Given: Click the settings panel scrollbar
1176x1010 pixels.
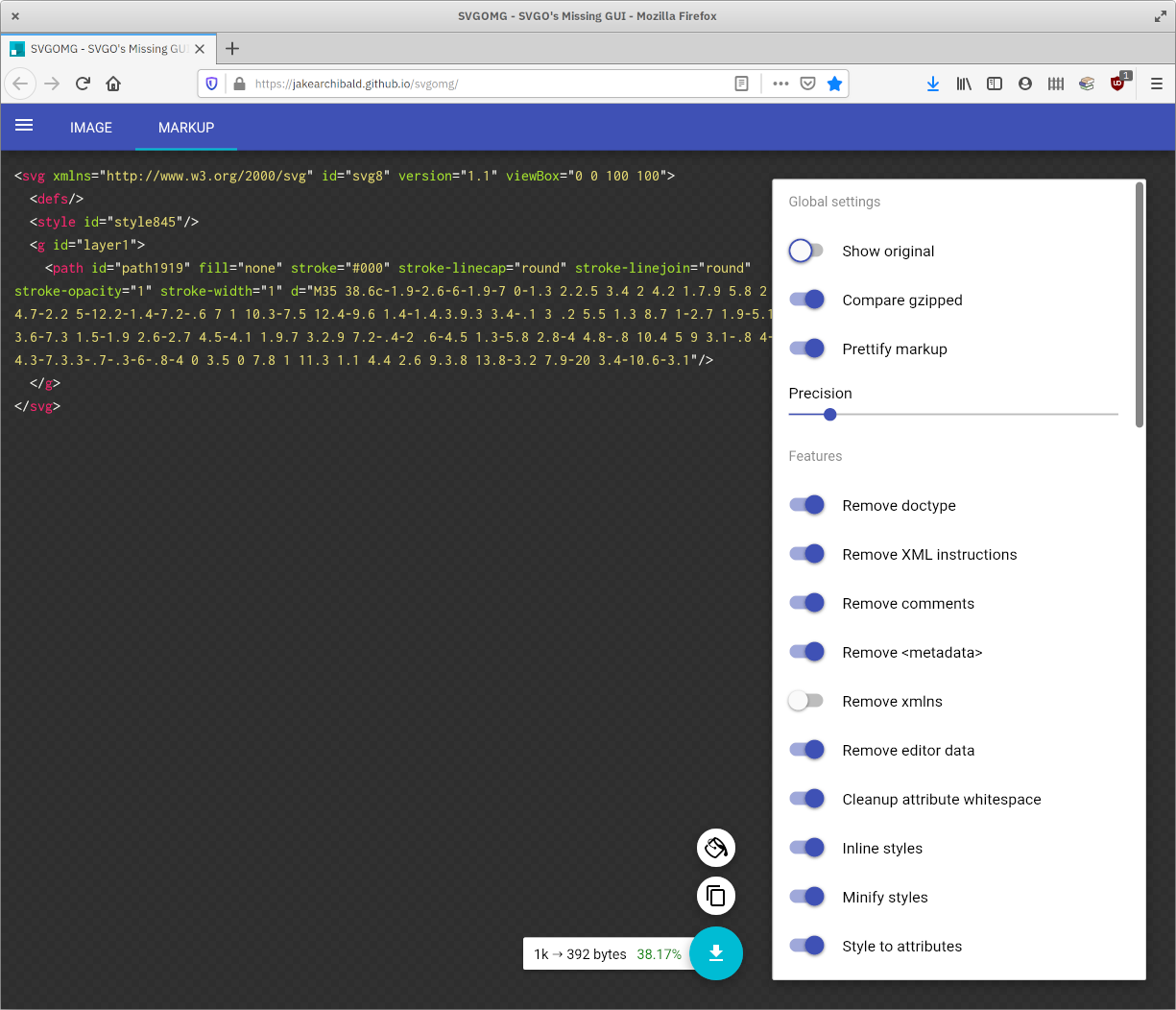Looking at the screenshot, I should pos(1140,305).
